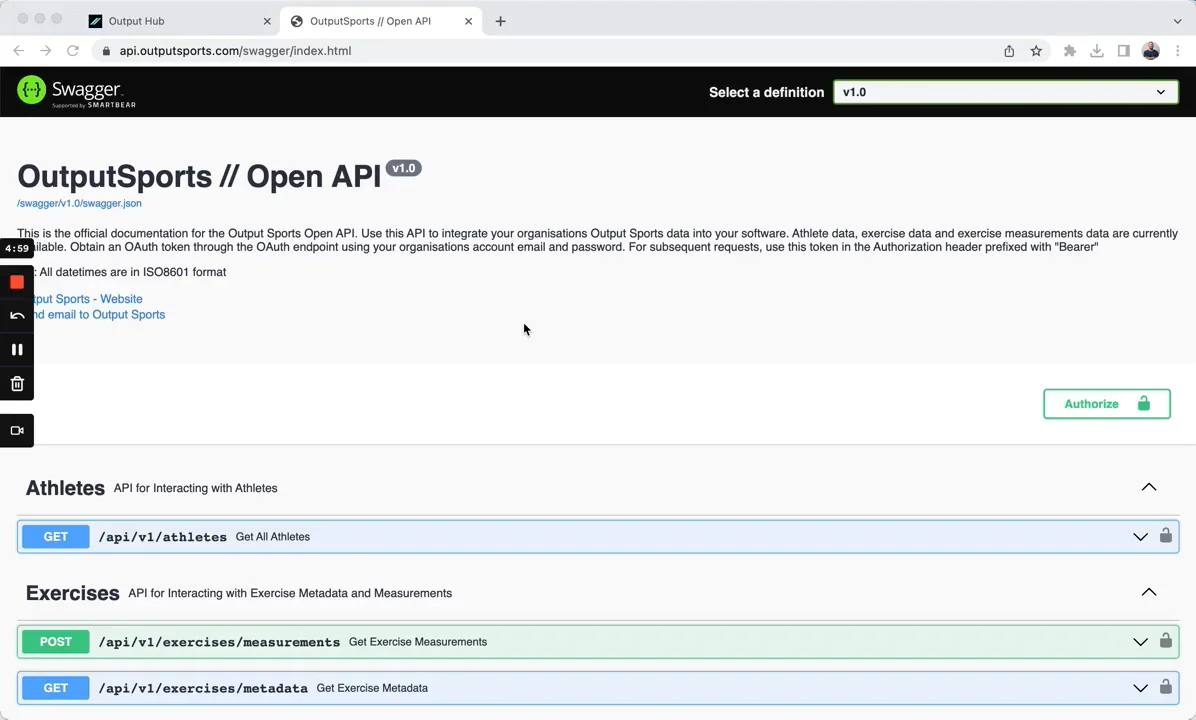This screenshot has width=1196, height=720.
Task: Pause the screen recording
Action: point(17,349)
